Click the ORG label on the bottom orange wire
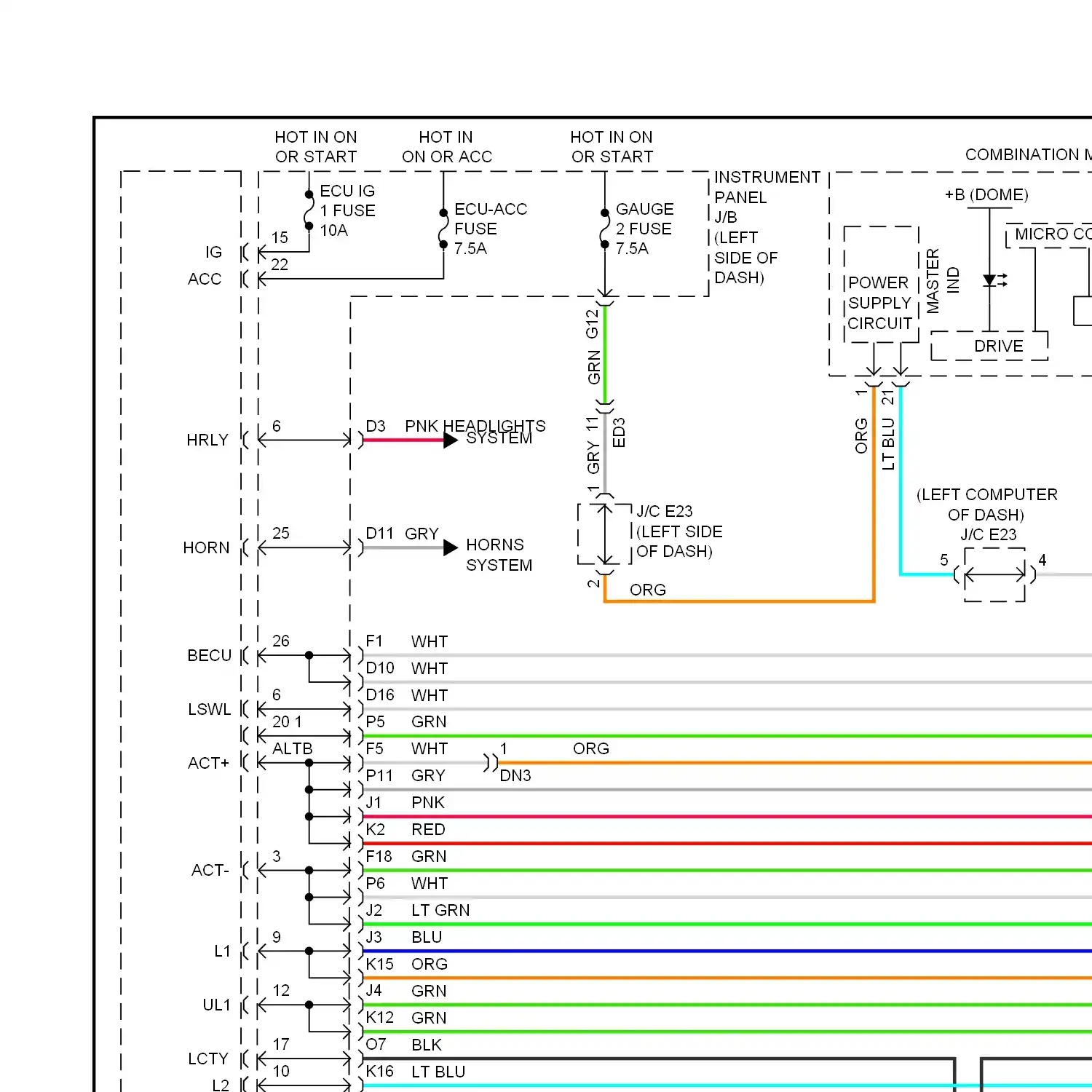 pos(648,590)
